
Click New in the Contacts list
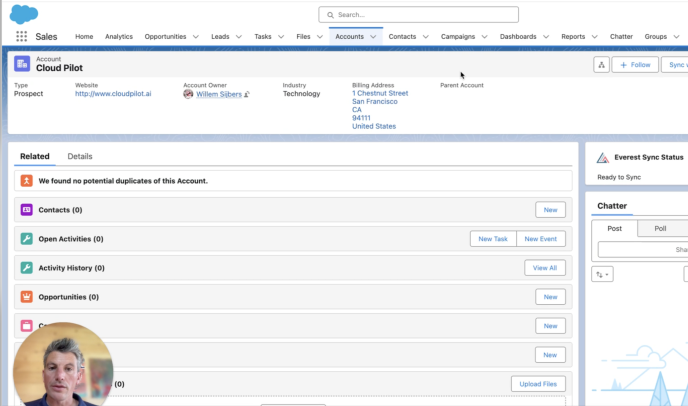tap(550, 210)
